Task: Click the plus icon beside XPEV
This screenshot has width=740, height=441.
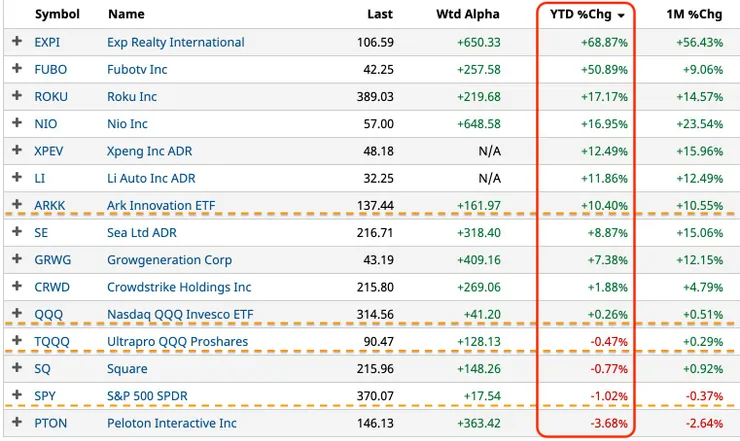Action: coord(16,151)
